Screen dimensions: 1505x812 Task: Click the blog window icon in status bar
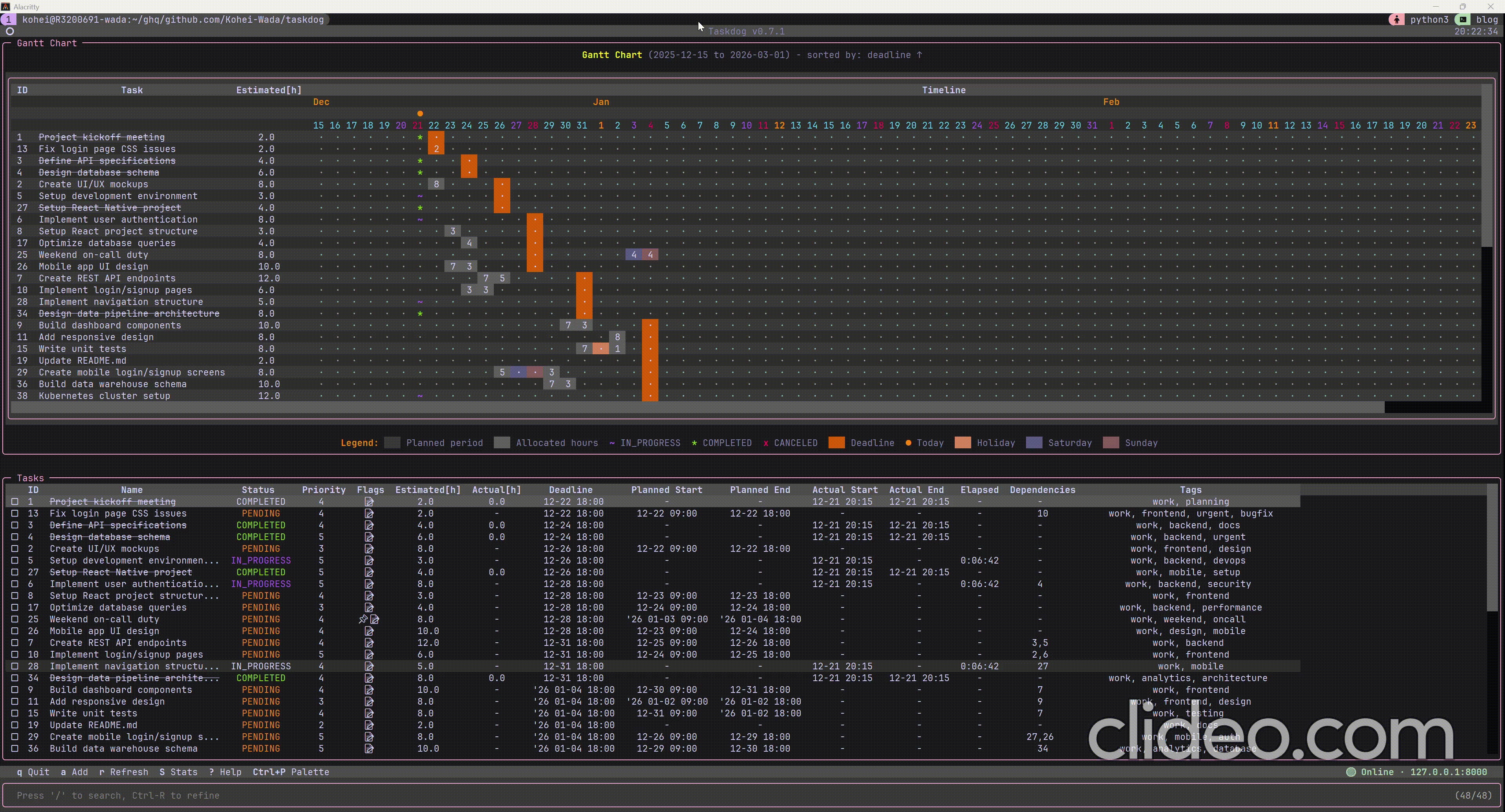pos(1463,19)
